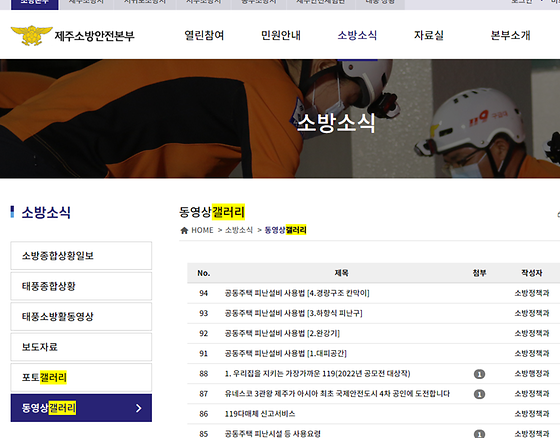
Task: Click the 작성자 column header
Action: [532, 273]
